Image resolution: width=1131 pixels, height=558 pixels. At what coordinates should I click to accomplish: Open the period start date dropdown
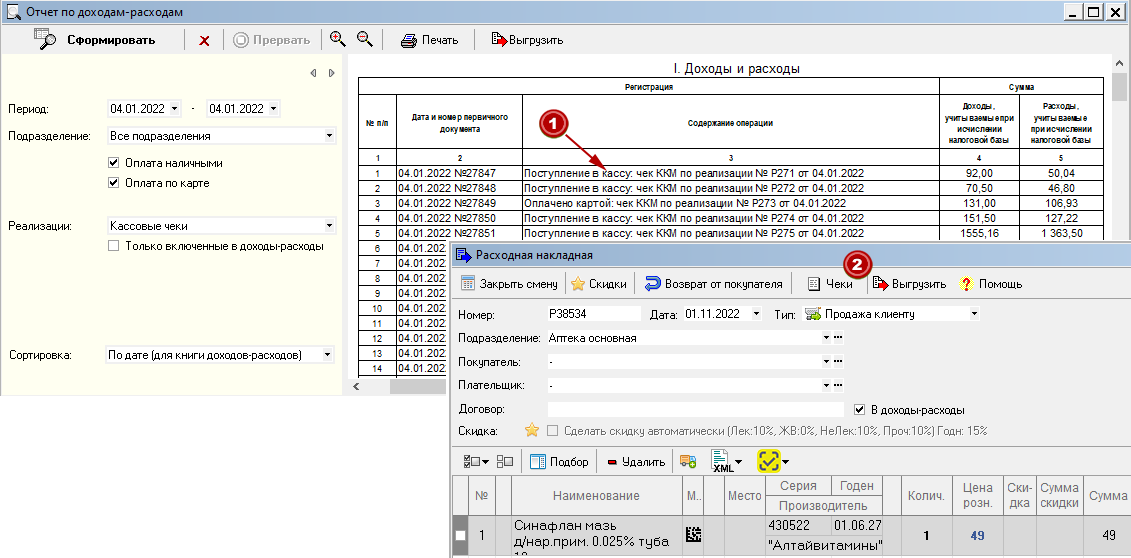point(175,109)
